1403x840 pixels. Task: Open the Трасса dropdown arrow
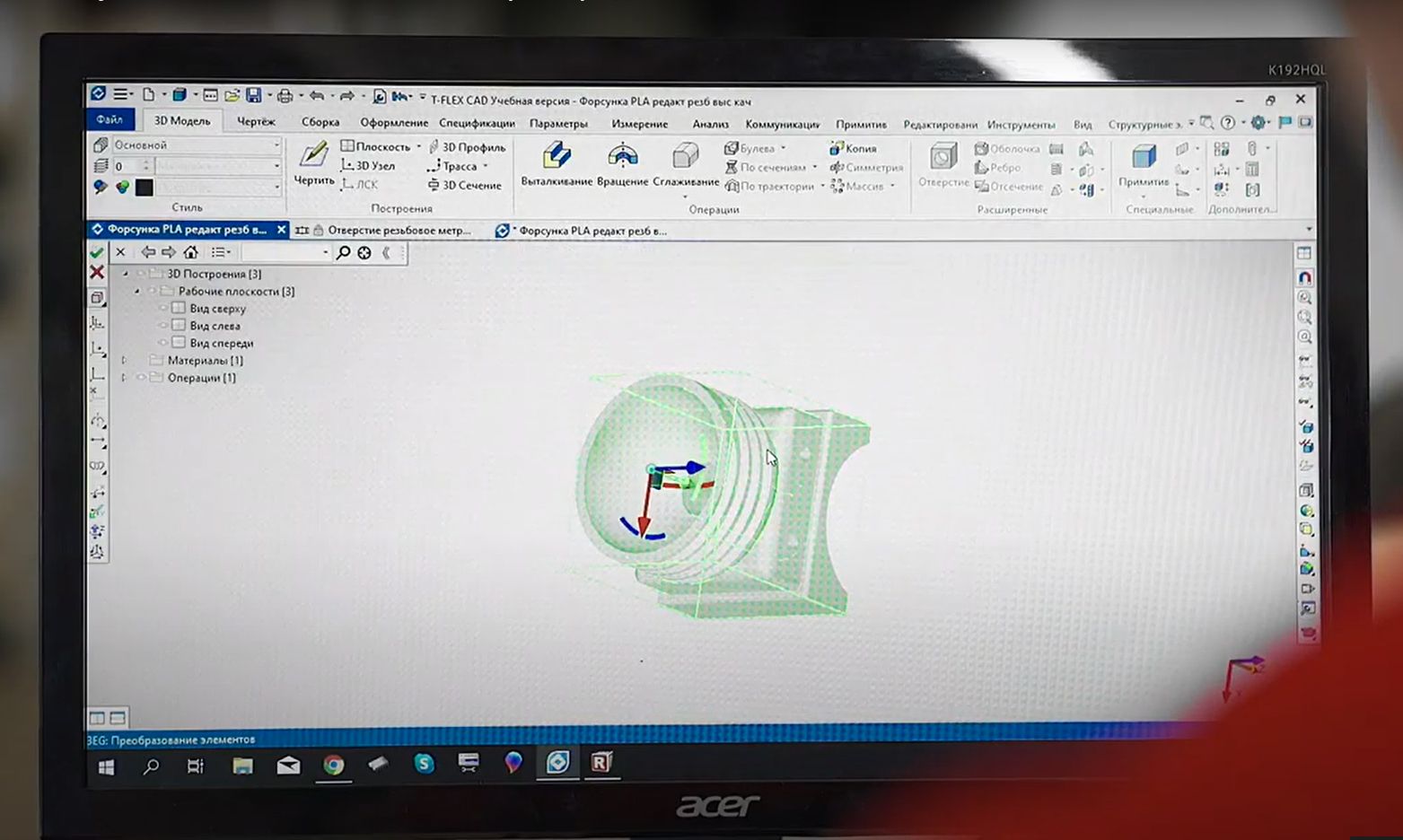tap(486, 166)
